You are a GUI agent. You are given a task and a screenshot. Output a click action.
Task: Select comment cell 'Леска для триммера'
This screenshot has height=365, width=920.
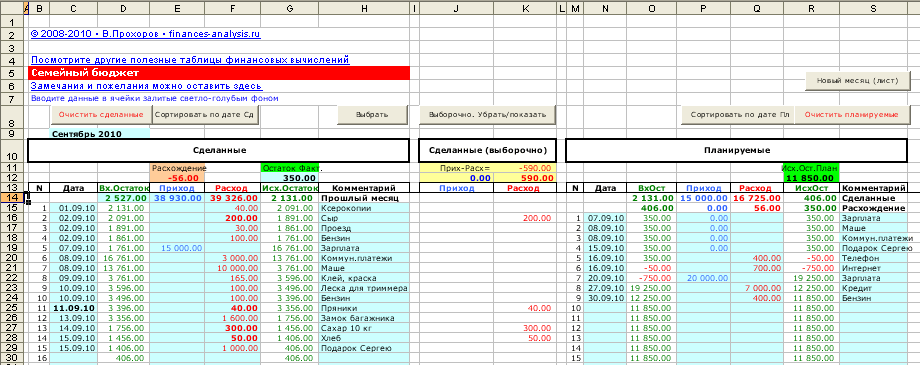364,288
